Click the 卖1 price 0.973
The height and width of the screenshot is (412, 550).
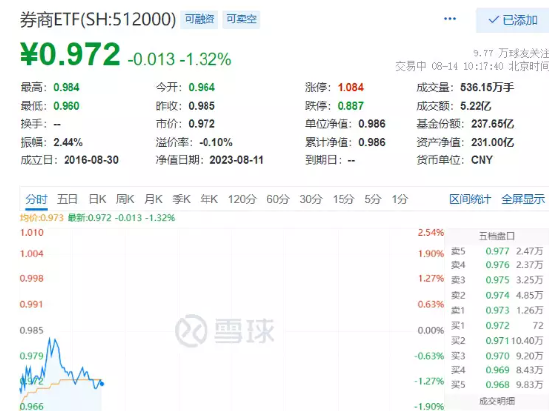tap(497, 310)
